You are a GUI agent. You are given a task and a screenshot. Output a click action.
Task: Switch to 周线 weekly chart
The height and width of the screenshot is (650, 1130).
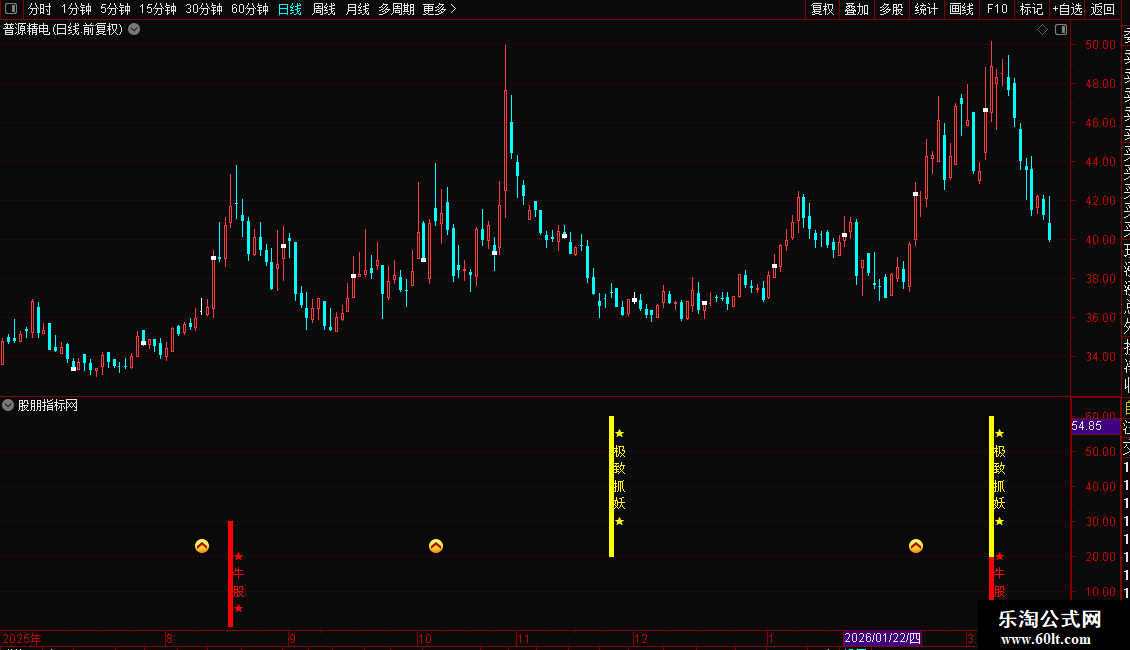tap(324, 9)
